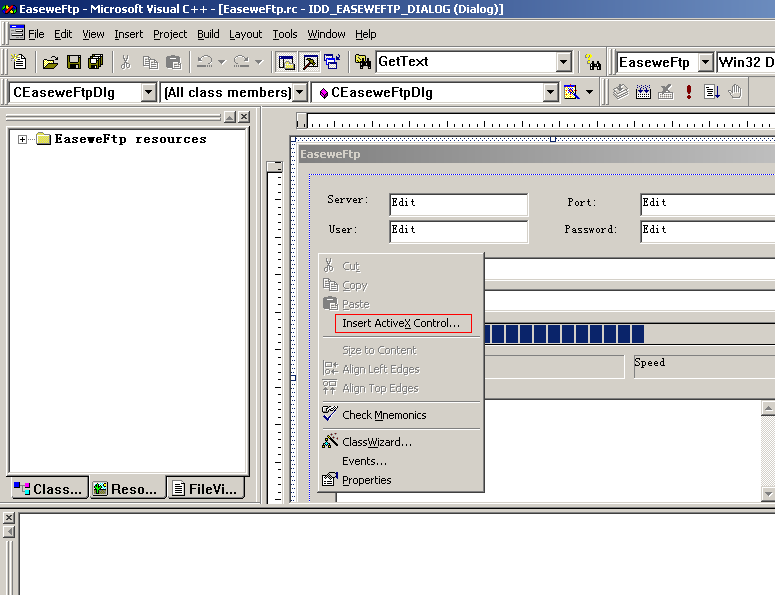Open the Edit menu
Screen dimensions: 775x595
[63, 34]
